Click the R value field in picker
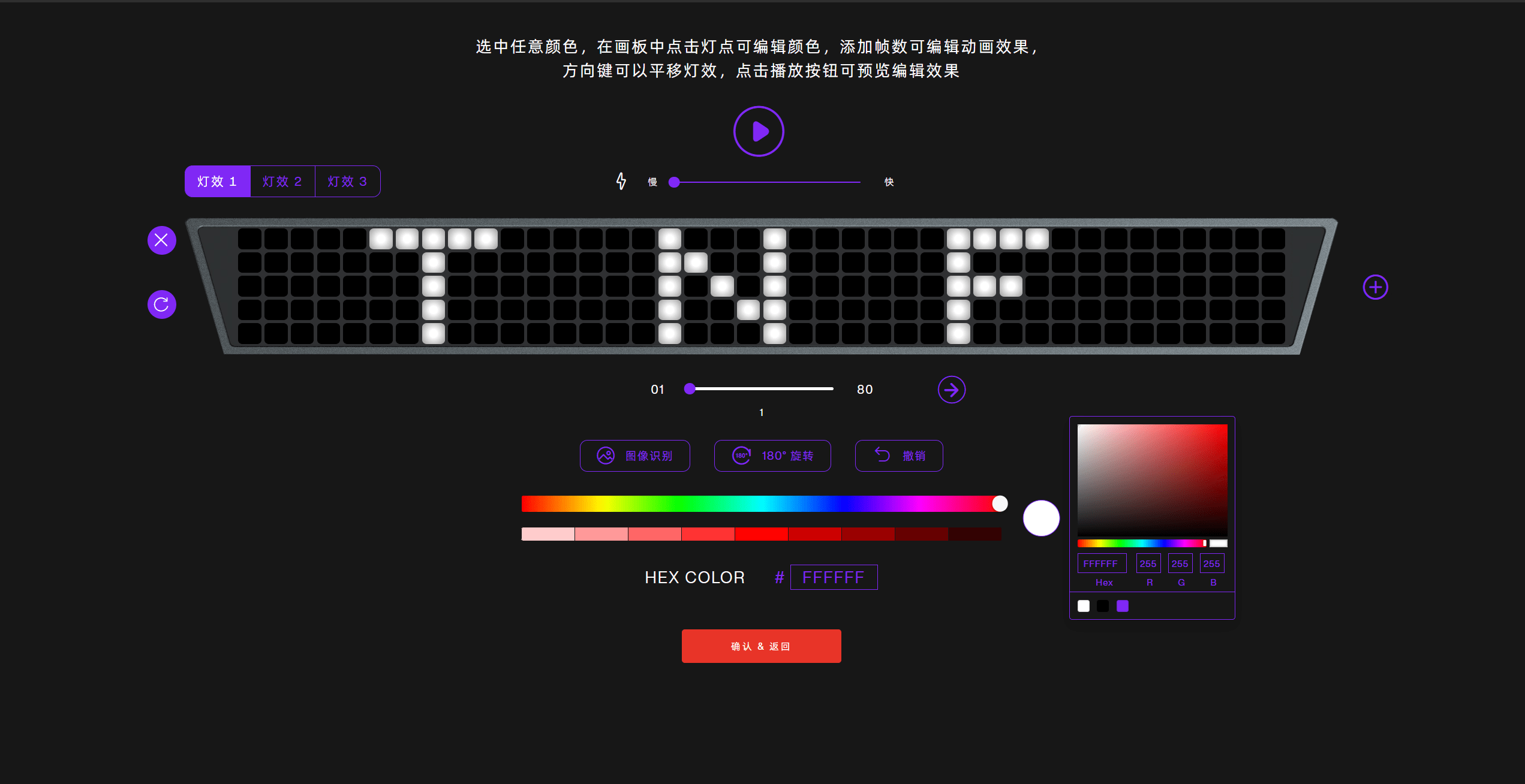Screen dimensions: 1525x784 tap(1148, 563)
